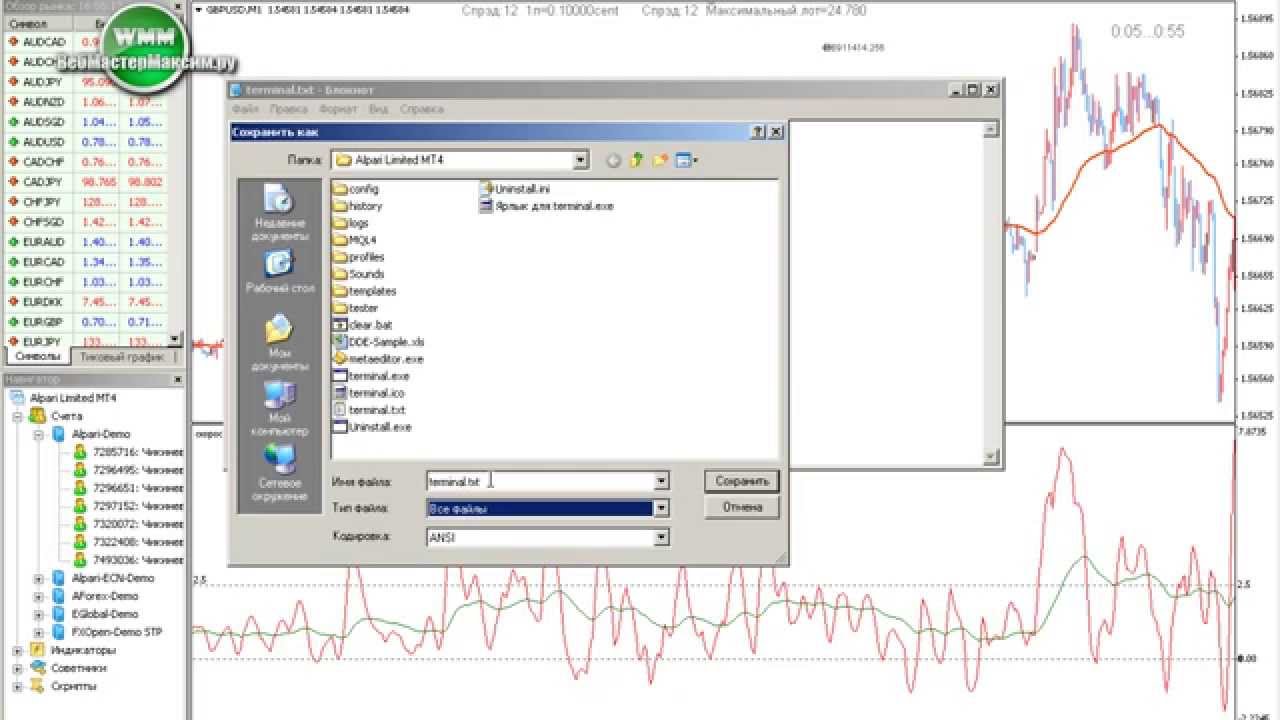Select EURGBP row in Market Watch
Screen dimensions: 1280x720
coord(88,322)
